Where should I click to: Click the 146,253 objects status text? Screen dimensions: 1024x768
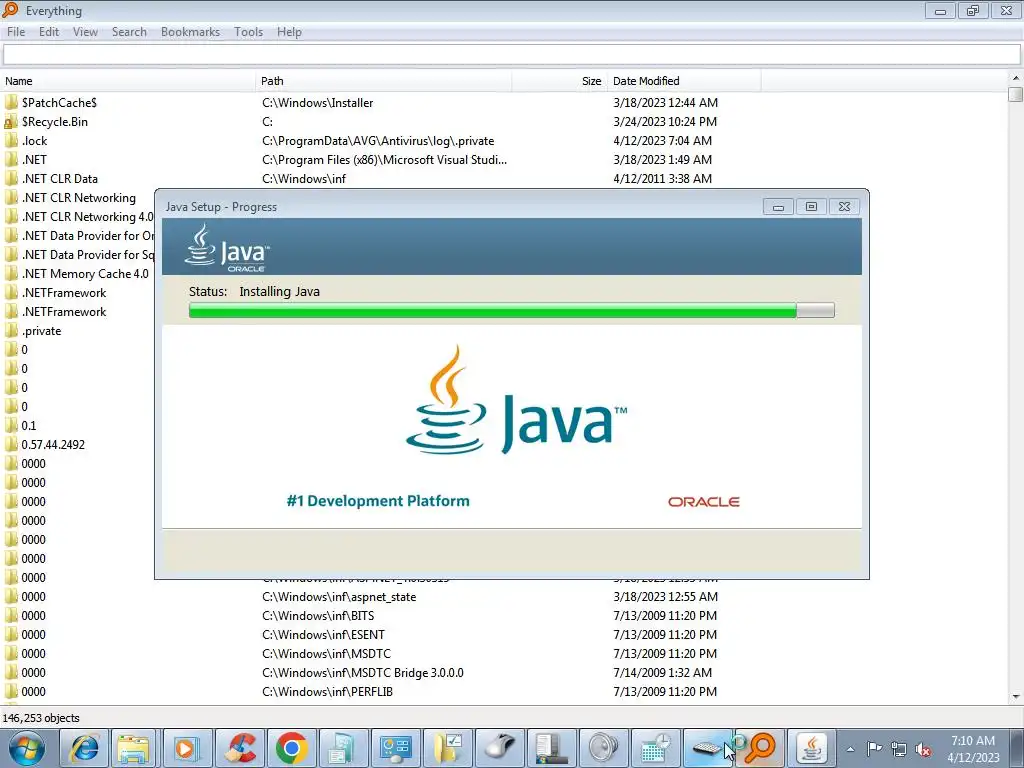tap(40, 718)
